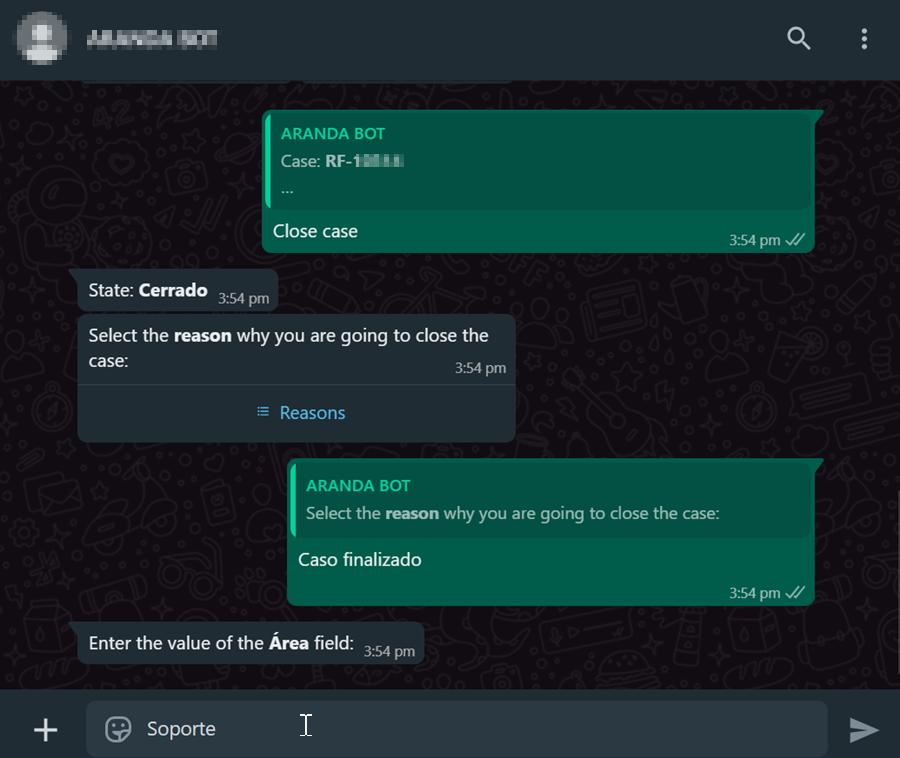Click double-check ticks on Close case message
The height and width of the screenshot is (758, 900).
[796, 240]
